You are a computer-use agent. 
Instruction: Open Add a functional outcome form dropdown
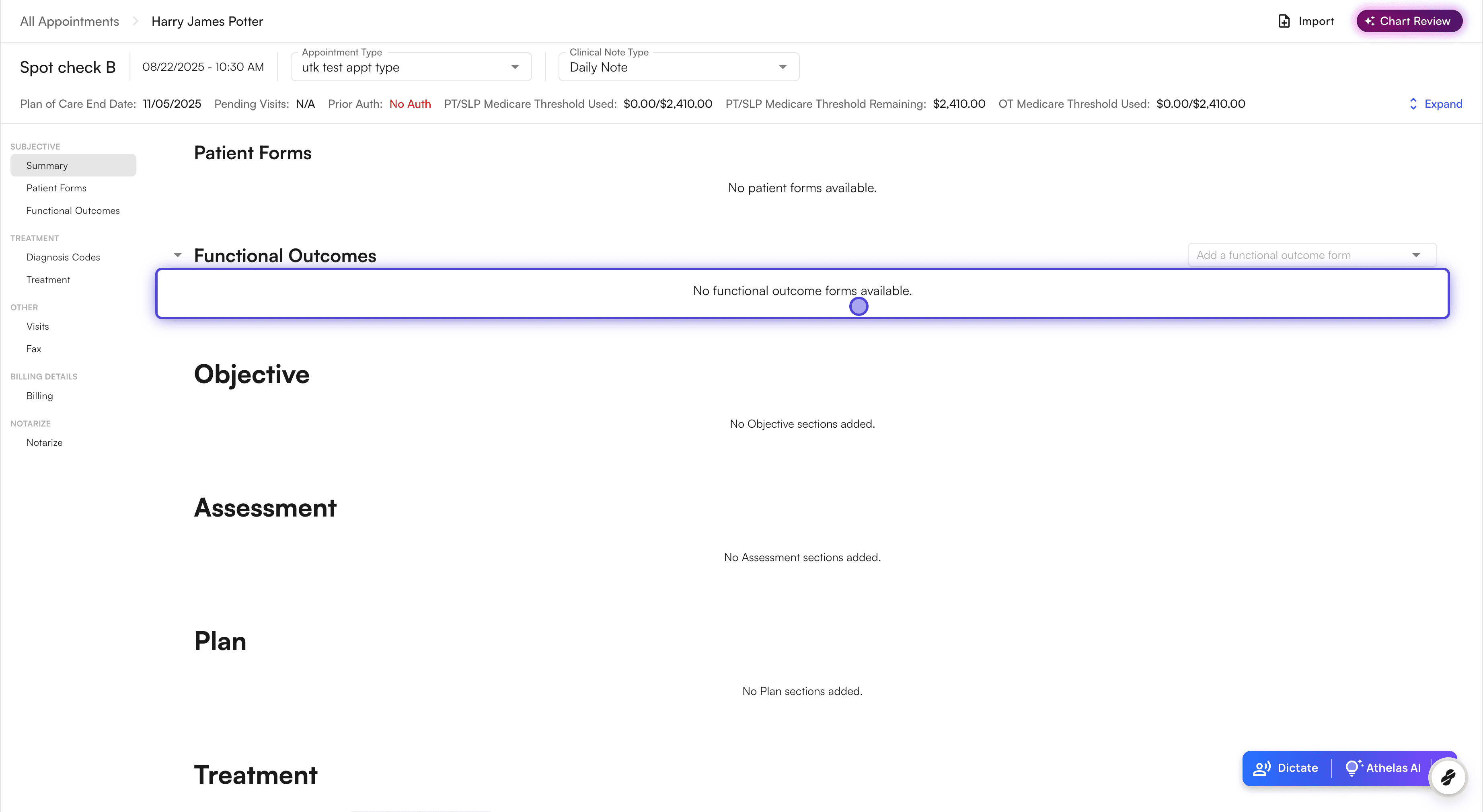tap(1311, 256)
